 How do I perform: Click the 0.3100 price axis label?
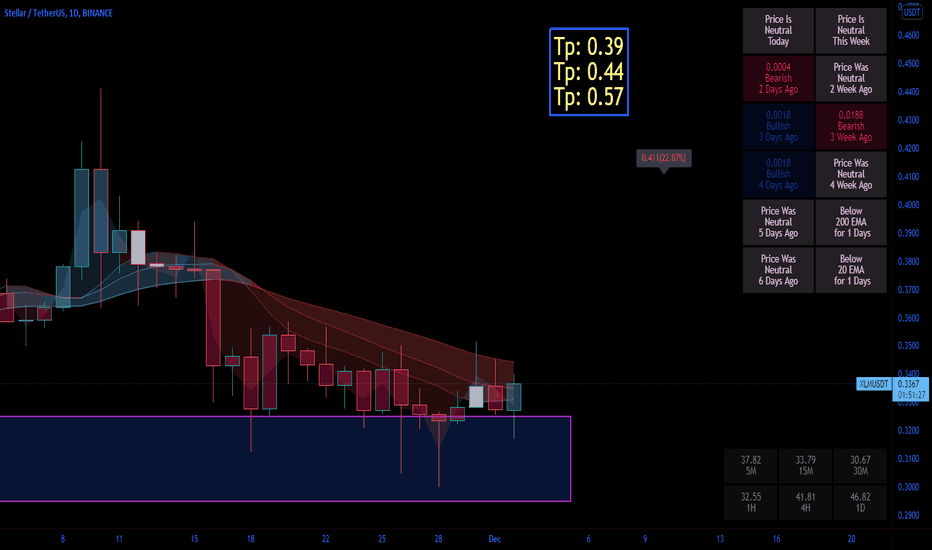point(908,458)
